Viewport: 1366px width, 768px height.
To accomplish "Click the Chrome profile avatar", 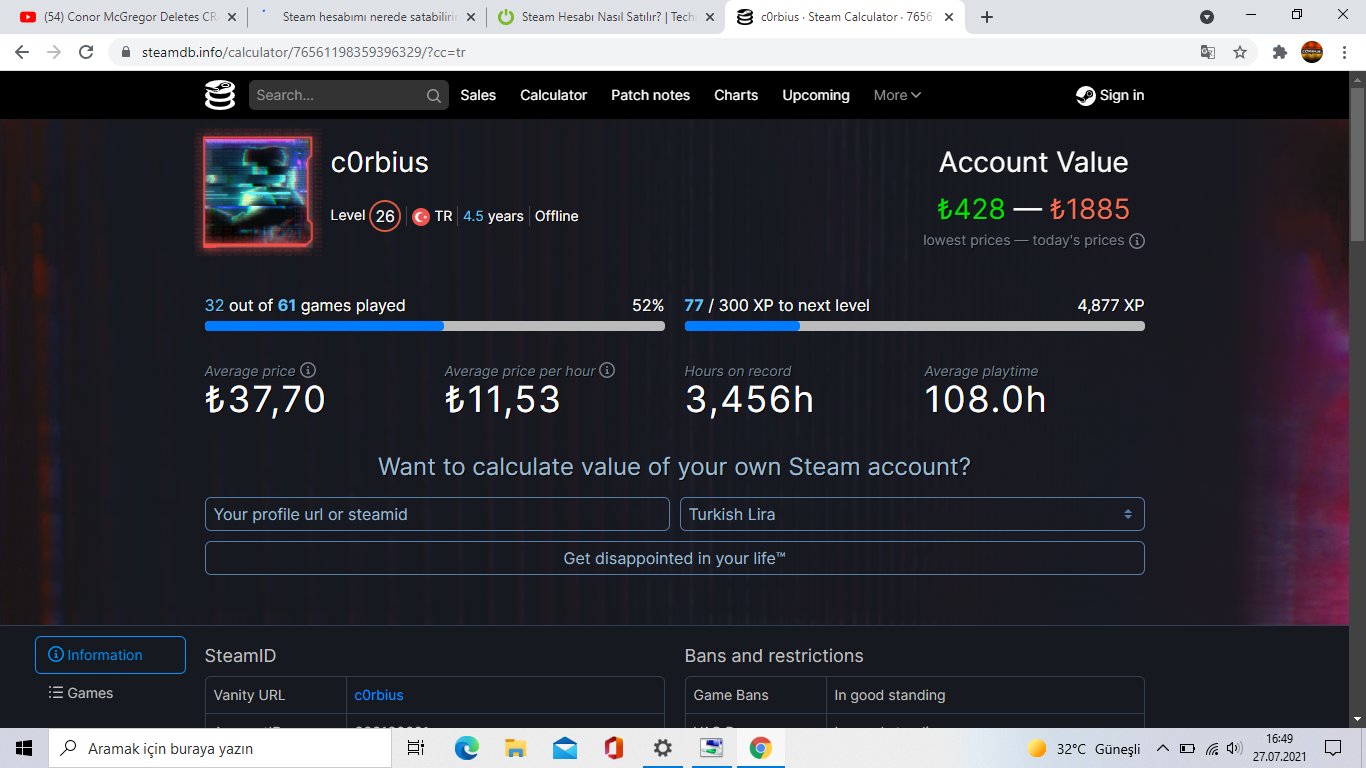I will point(1311,52).
